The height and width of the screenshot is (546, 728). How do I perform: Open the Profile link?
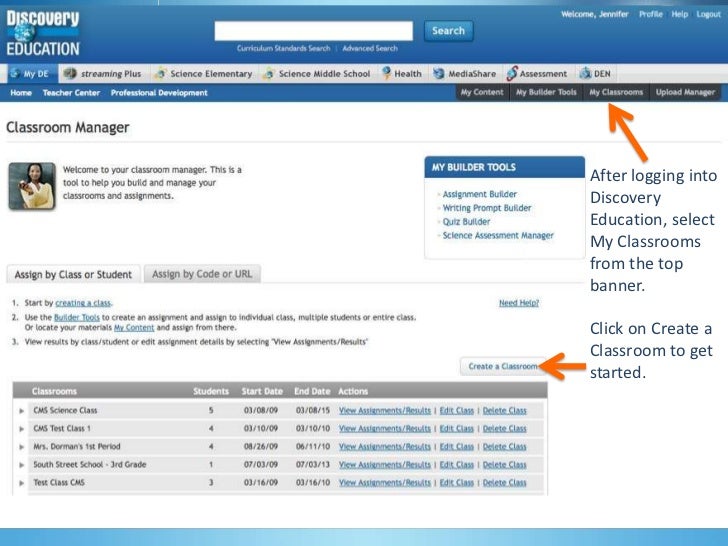[650, 14]
